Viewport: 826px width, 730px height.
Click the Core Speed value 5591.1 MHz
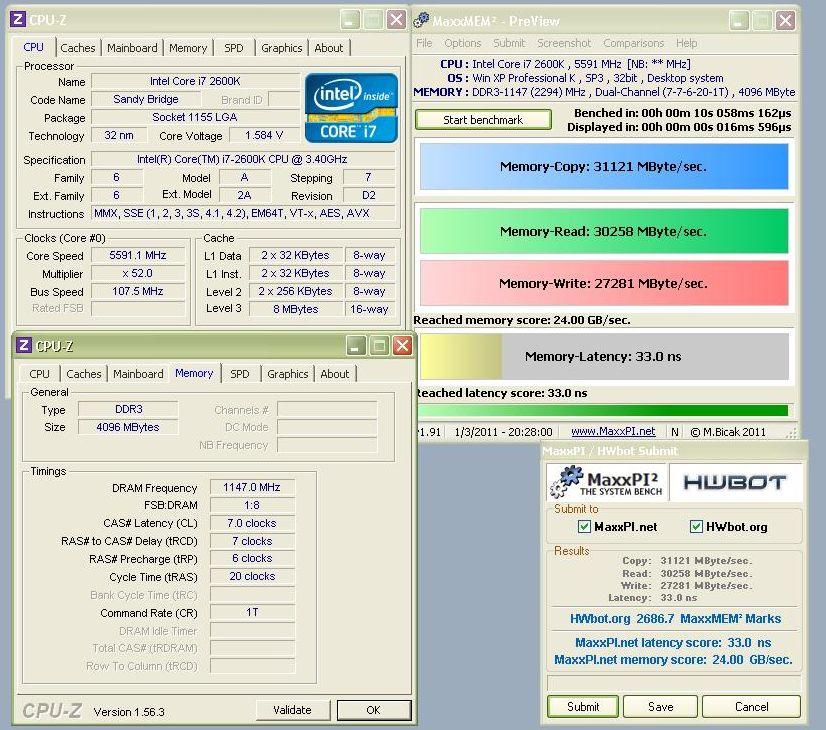138,255
